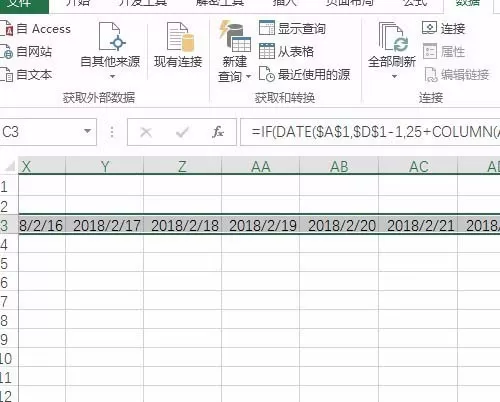
Task: Cancel formula entry with X icon
Action: (146, 132)
